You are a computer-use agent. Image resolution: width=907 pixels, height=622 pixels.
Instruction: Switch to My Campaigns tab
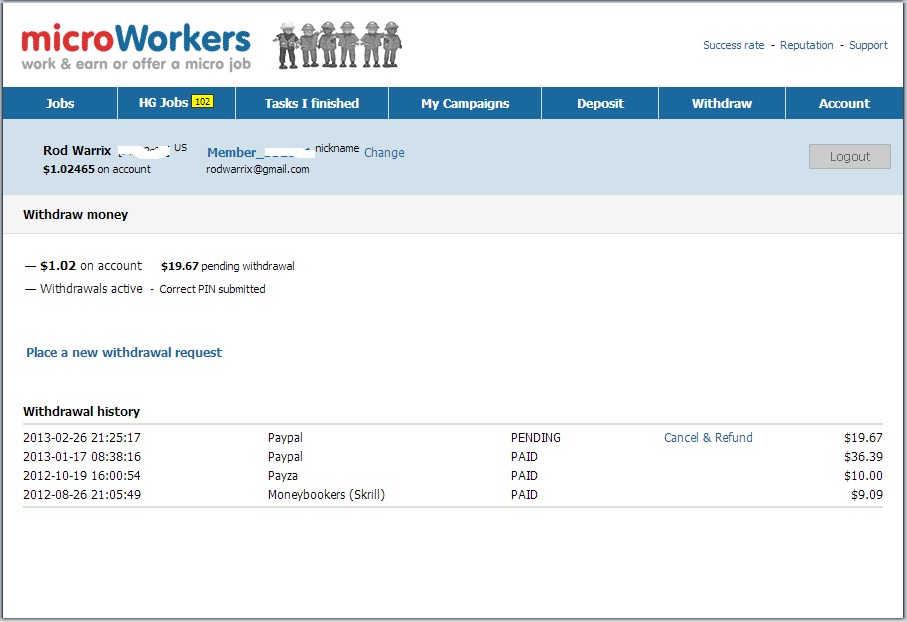tap(465, 103)
